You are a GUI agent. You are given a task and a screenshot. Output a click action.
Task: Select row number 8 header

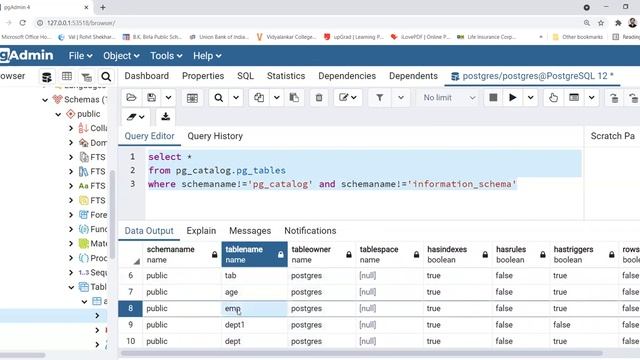tap(131, 309)
